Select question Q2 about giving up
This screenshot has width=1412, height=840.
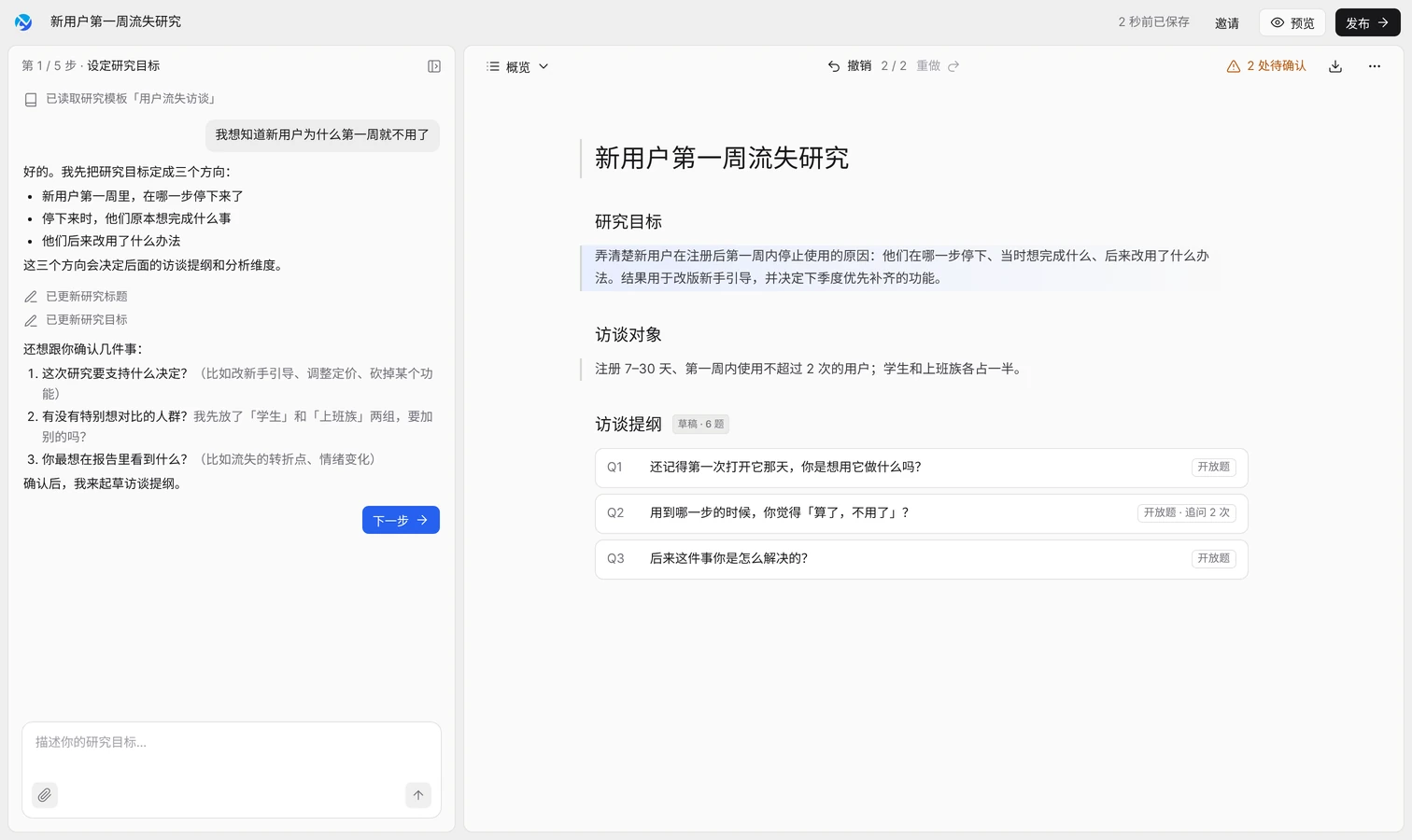point(922,513)
